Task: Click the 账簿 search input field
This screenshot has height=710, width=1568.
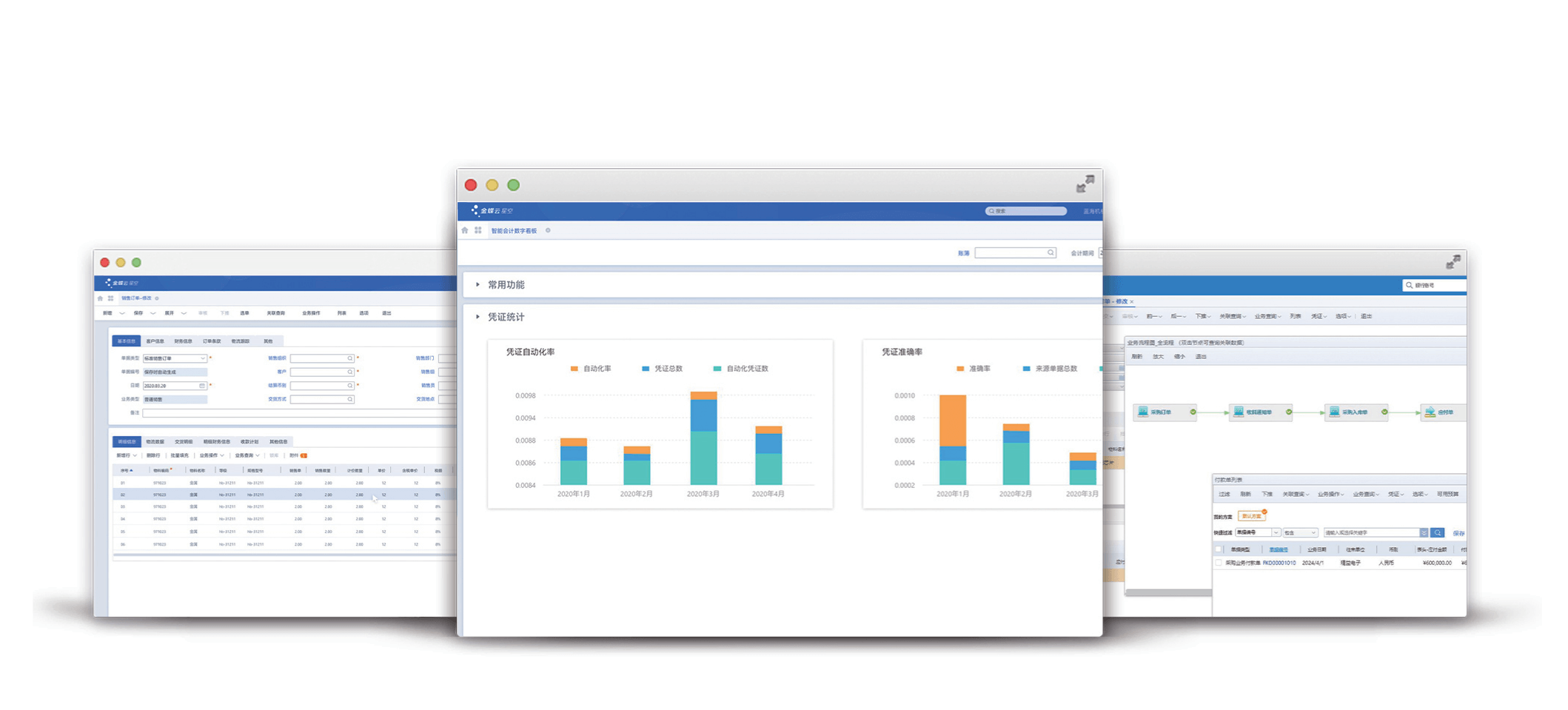Action: coord(1011,253)
